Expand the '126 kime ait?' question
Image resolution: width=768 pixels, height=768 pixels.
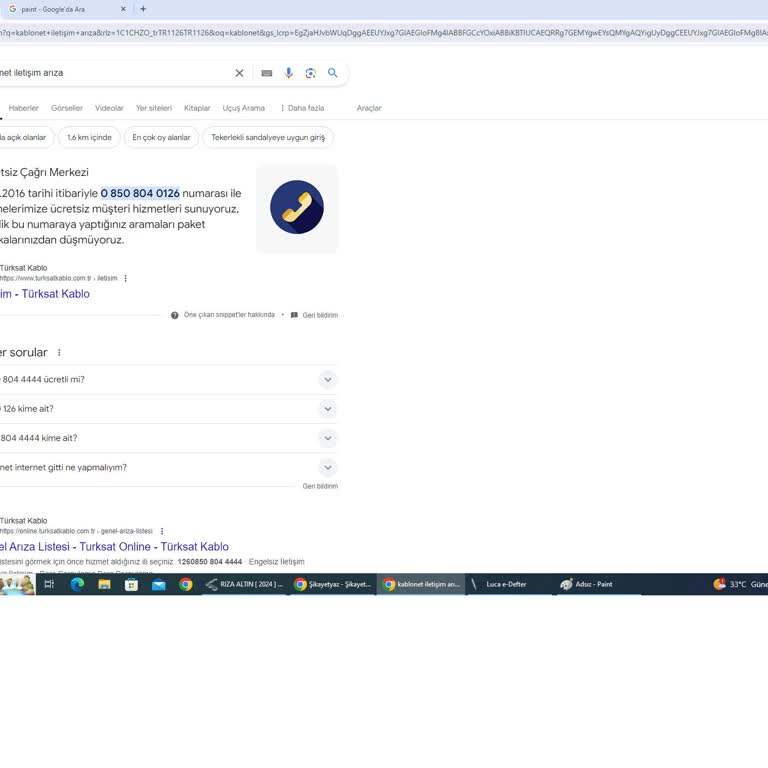coord(168,409)
